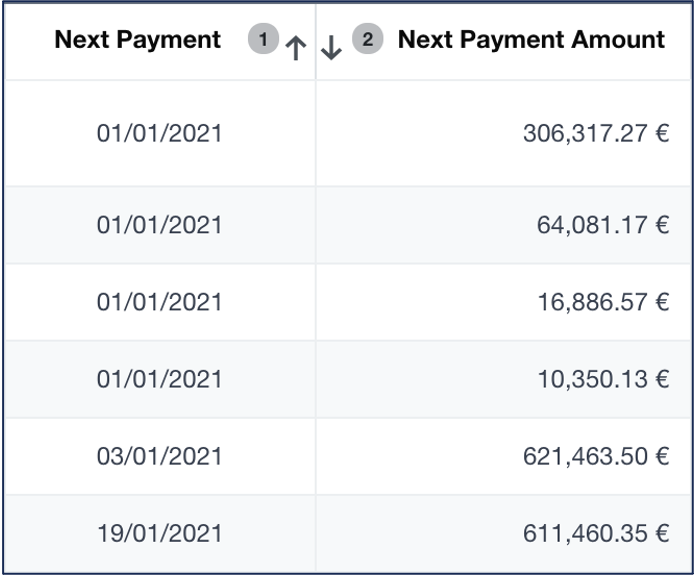Click the 16,886.57 € payment amount
Screen dimensions: 695x577
(x=602, y=302)
